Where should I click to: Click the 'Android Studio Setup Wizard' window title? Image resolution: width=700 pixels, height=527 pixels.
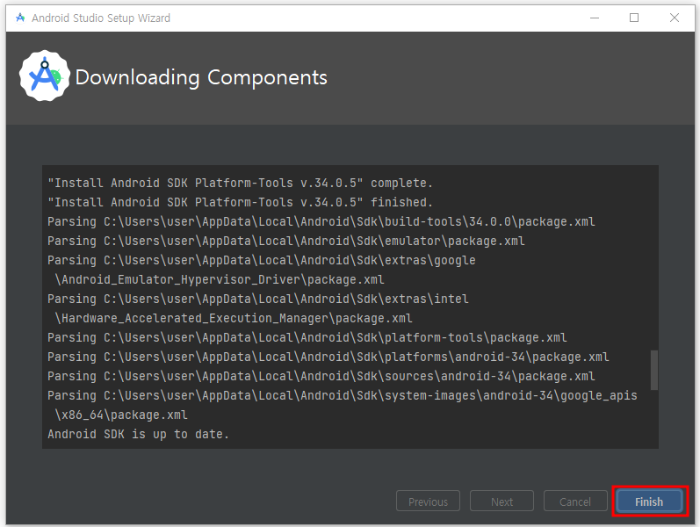(x=101, y=18)
